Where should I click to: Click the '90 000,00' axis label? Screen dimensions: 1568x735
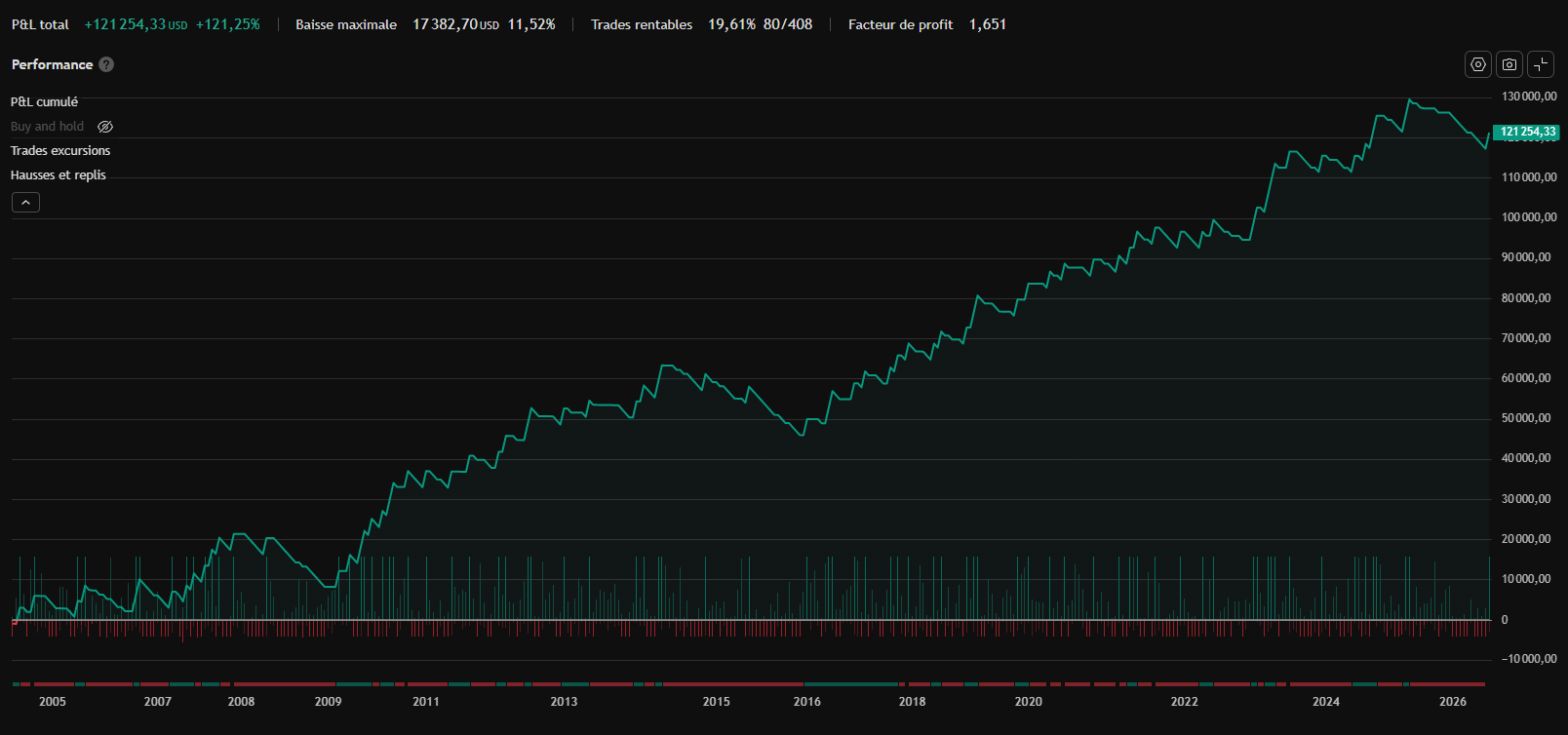point(1526,257)
